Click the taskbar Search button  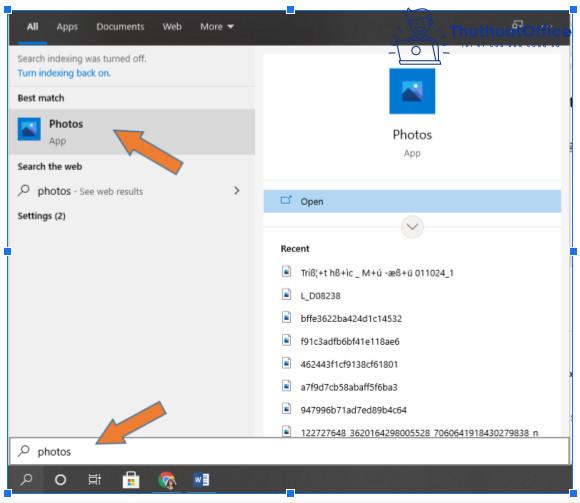click(x=26, y=480)
